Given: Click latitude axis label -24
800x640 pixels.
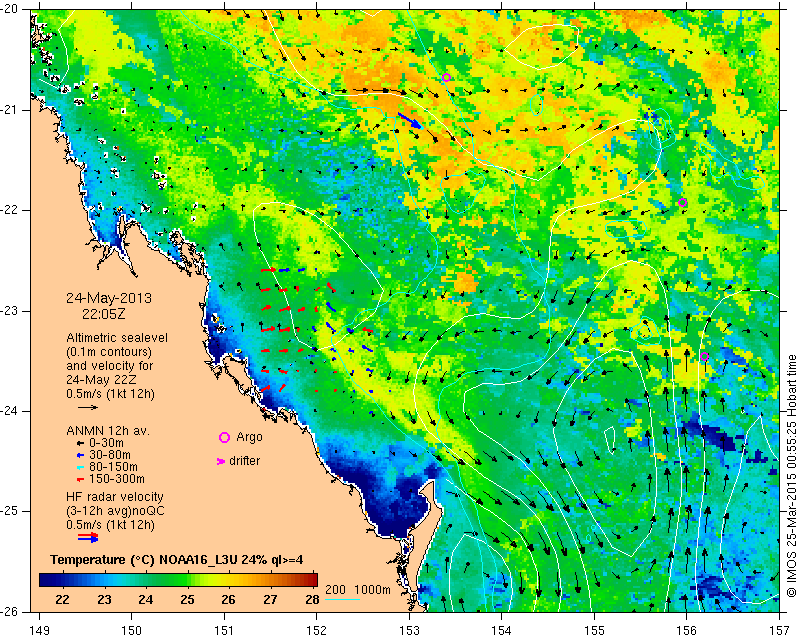Looking at the screenshot, I should (10, 411).
